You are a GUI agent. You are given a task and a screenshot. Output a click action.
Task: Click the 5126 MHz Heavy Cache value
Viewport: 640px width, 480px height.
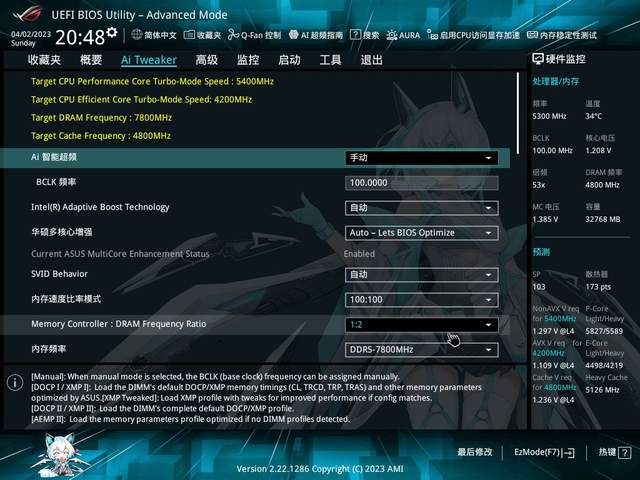(x=602, y=390)
